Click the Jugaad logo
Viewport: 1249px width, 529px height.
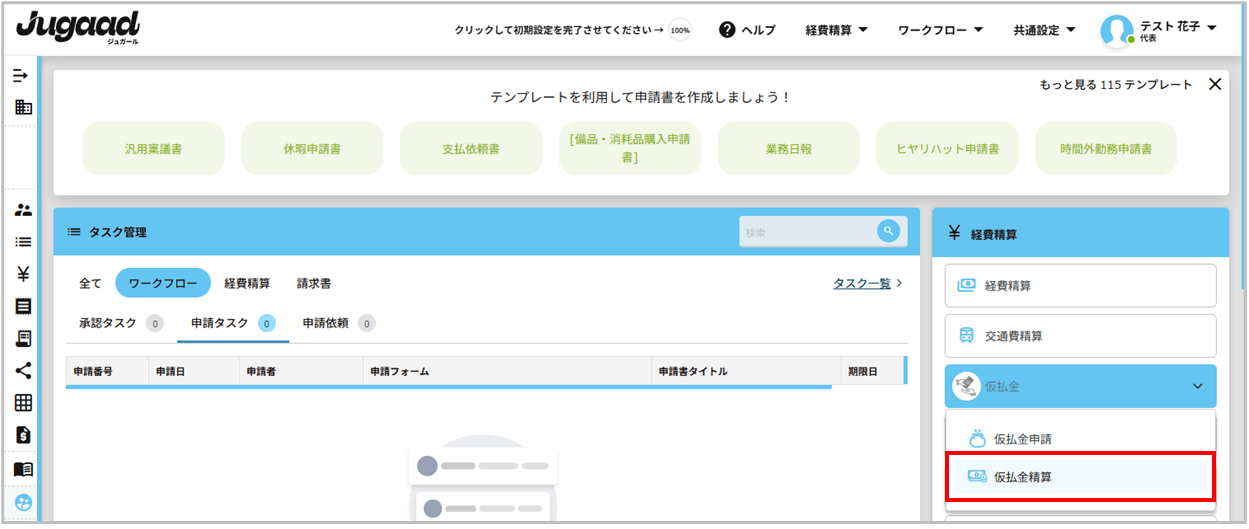coord(78,27)
